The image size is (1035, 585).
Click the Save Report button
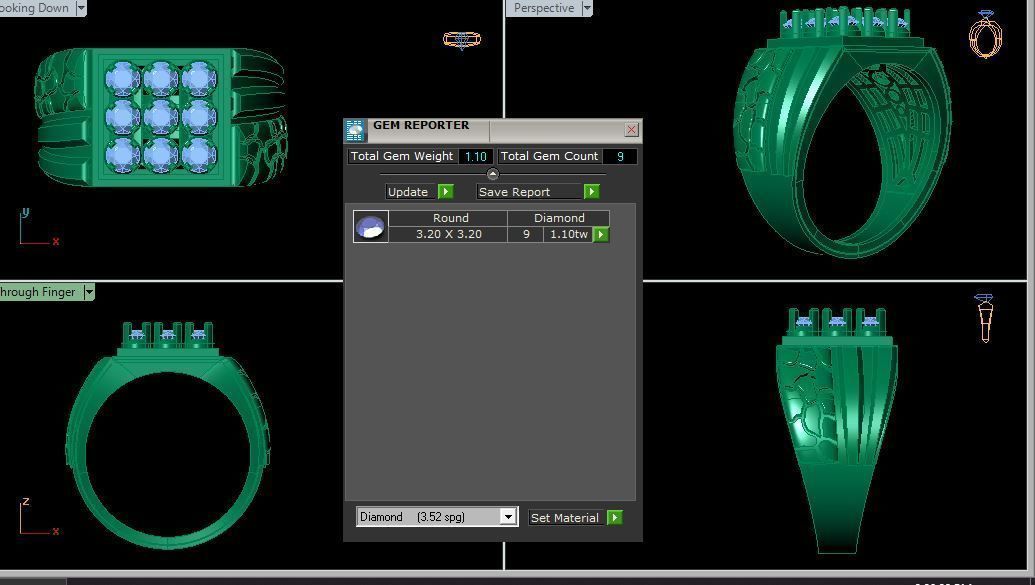click(x=529, y=191)
